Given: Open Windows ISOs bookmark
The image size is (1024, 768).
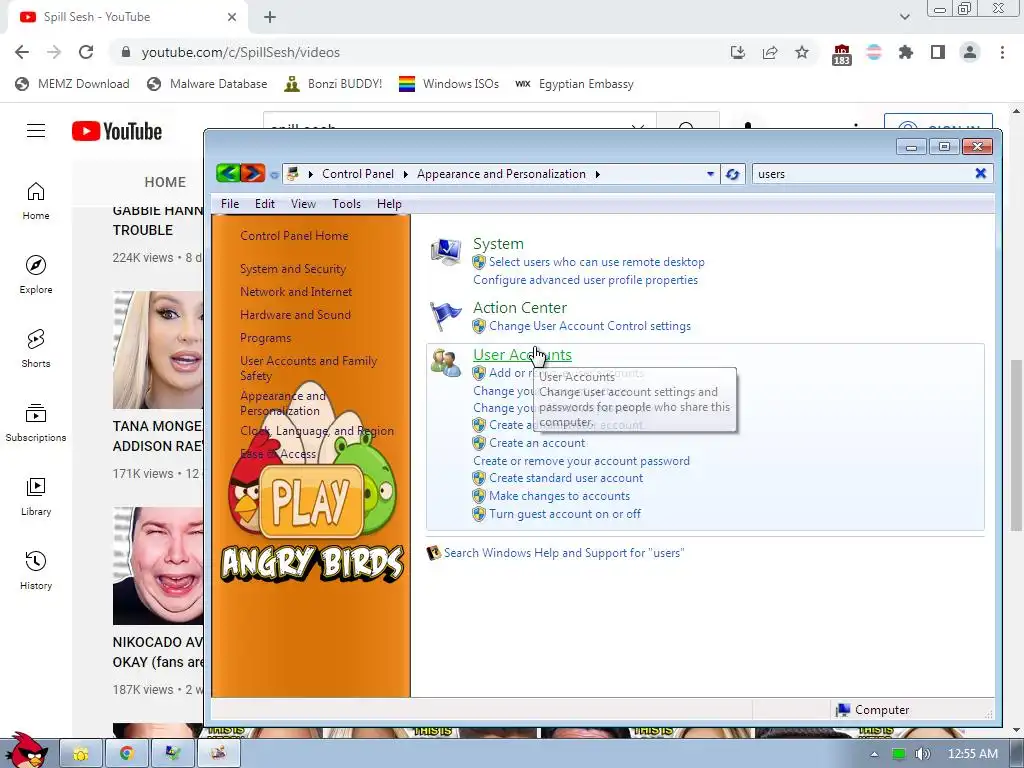Looking at the screenshot, I should [x=449, y=84].
